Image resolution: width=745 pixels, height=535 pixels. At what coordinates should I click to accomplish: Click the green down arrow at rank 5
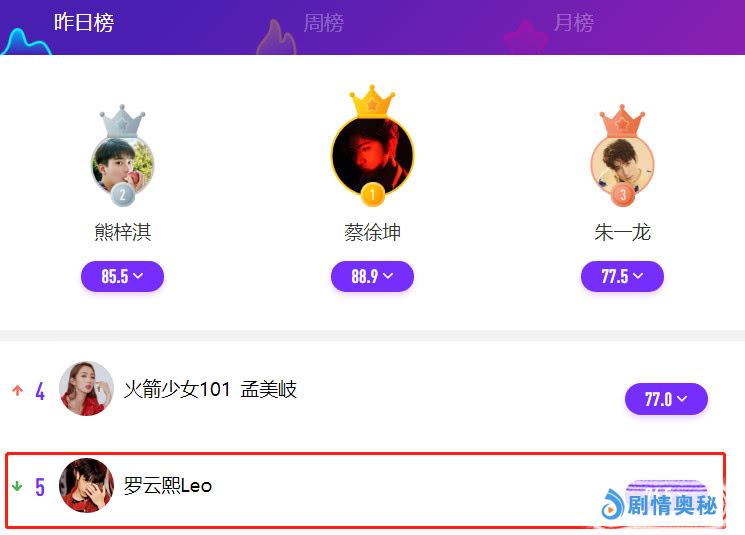click(17, 486)
